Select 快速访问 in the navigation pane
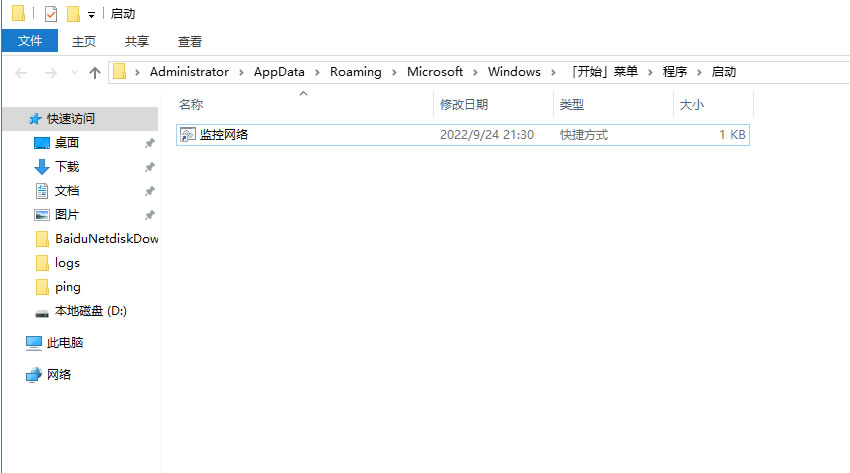The width and height of the screenshot is (850, 473). click(80, 119)
